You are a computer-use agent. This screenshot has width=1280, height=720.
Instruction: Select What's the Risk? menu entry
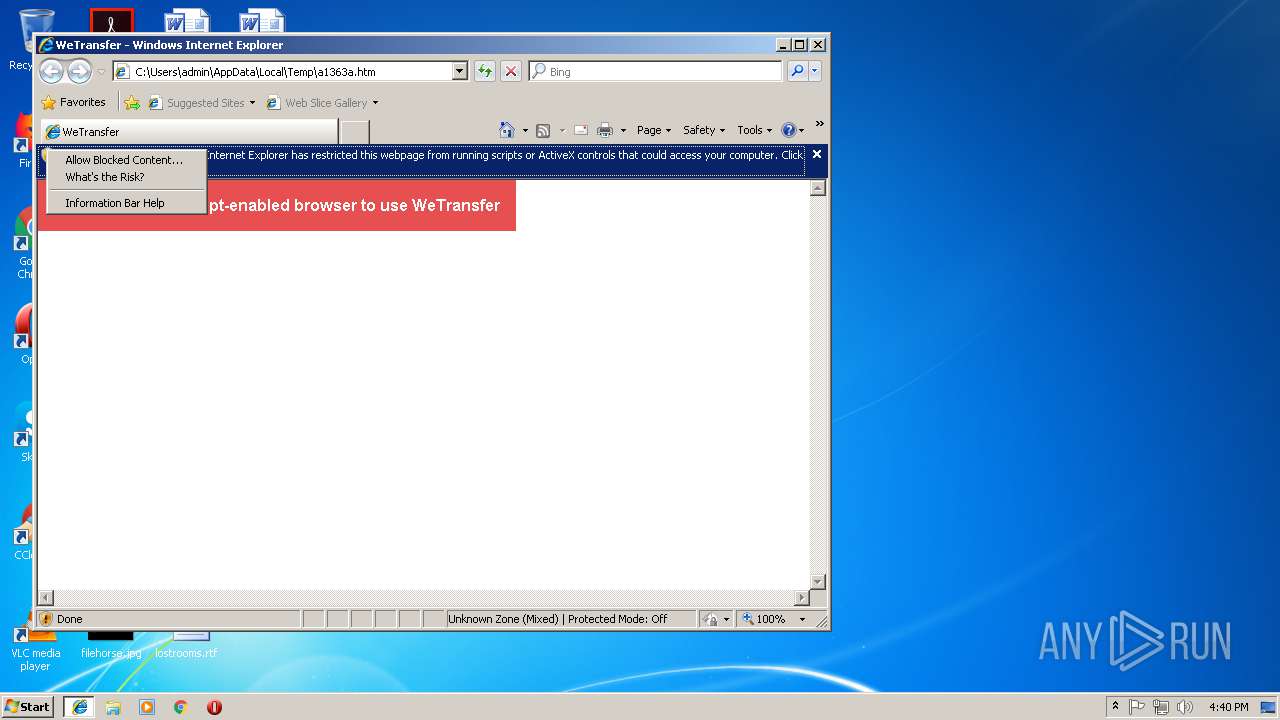point(105,177)
